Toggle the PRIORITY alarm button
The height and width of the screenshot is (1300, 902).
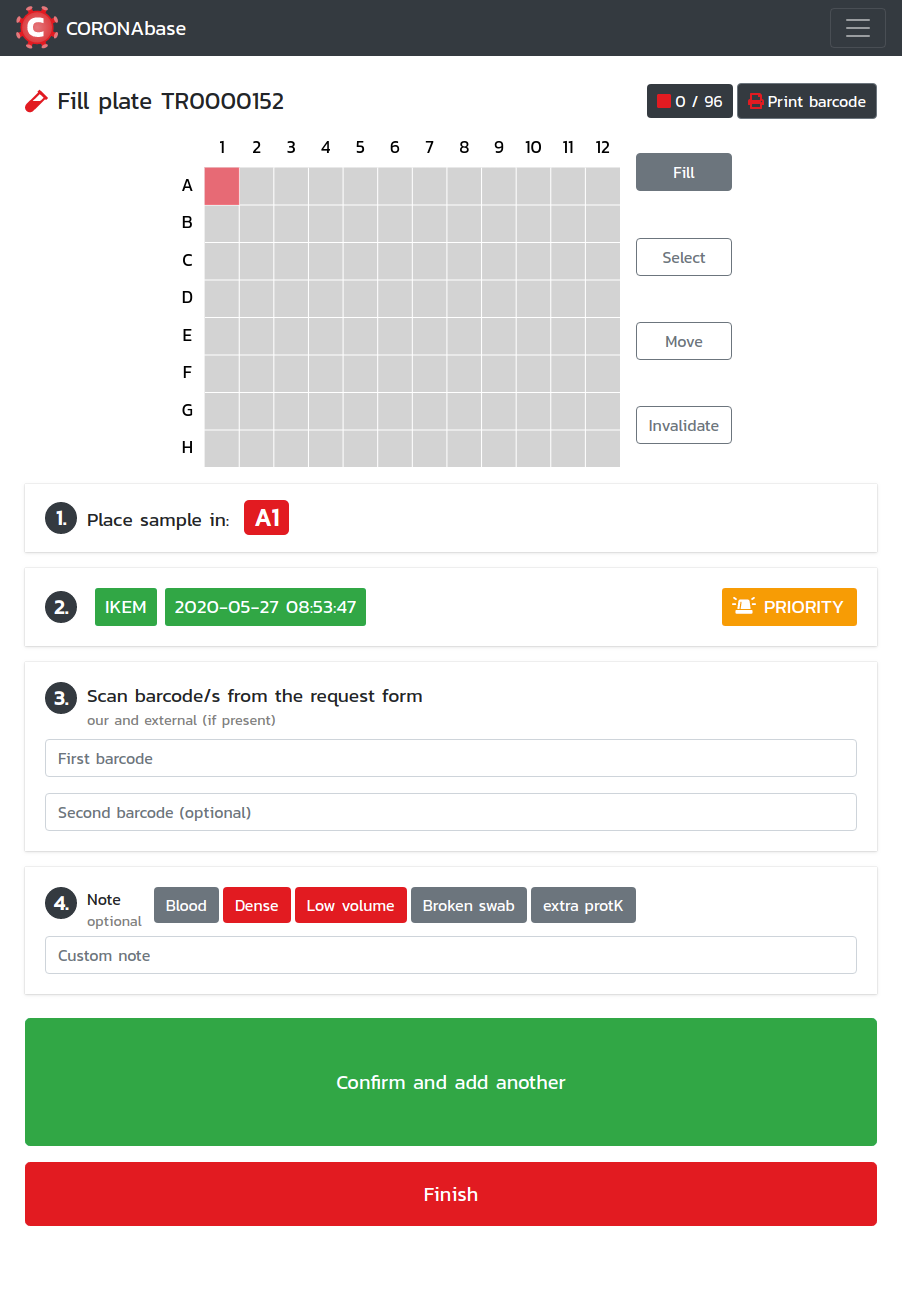(x=789, y=607)
